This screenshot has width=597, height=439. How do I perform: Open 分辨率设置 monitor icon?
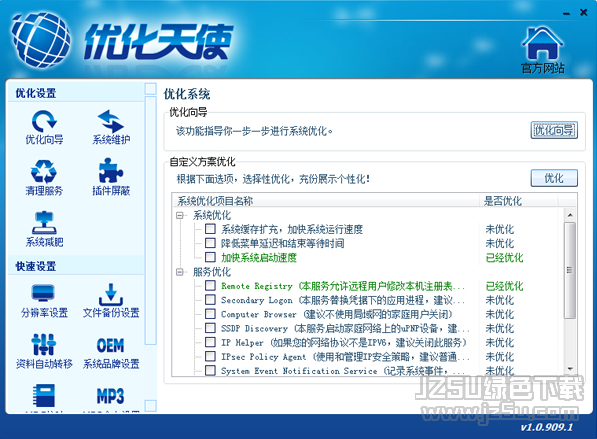[x=44, y=301]
